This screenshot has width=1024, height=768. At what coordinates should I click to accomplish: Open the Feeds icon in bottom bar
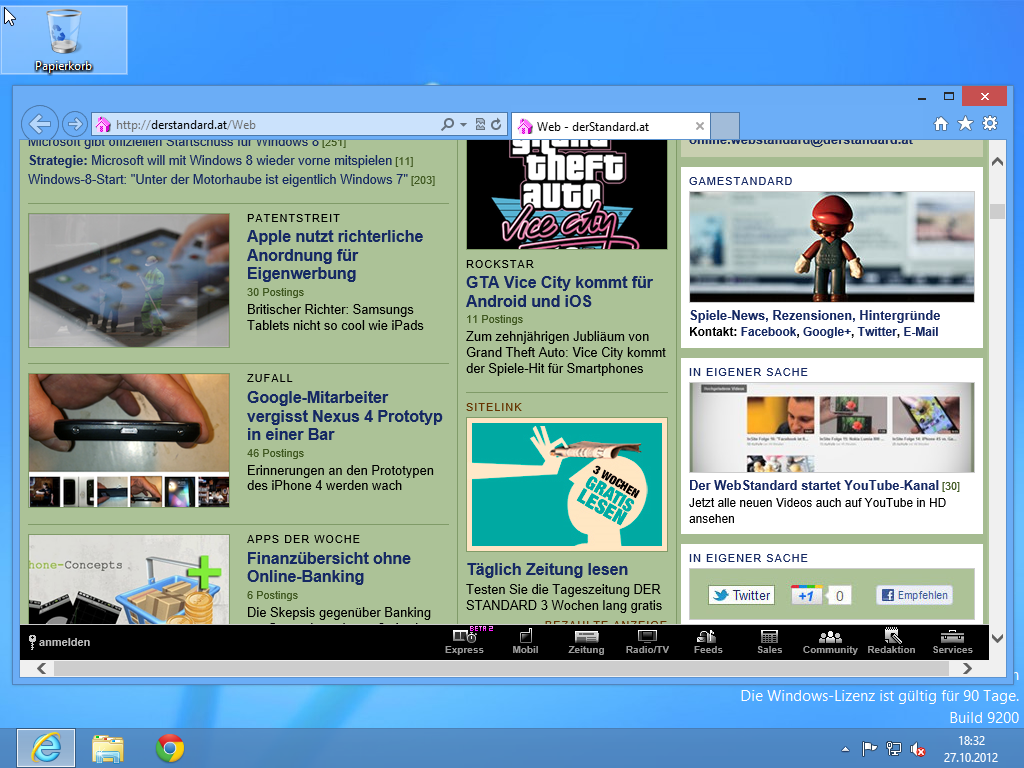tap(708, 641)
